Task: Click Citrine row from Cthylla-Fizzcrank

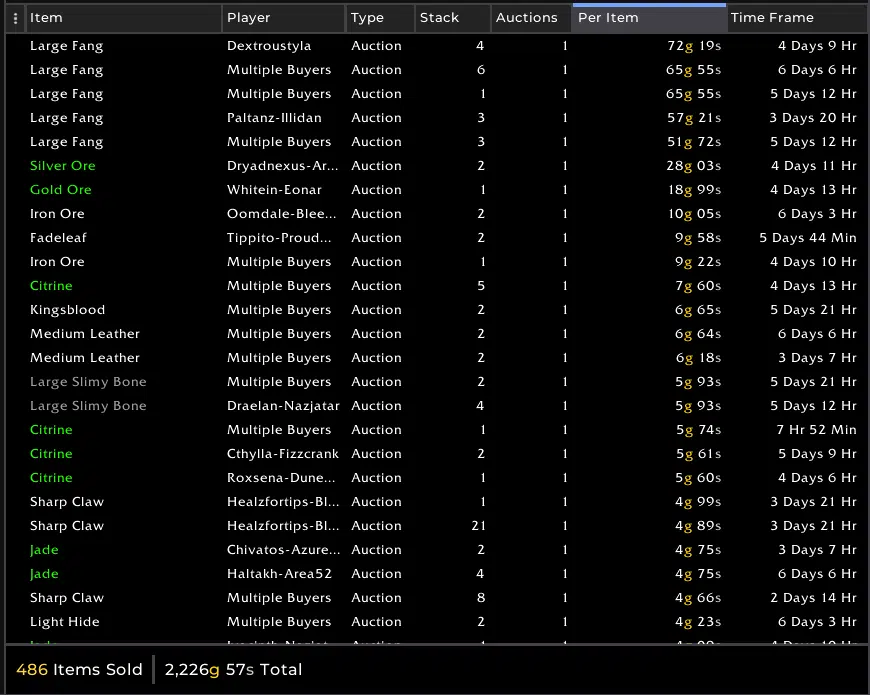Action: [52, 454]
